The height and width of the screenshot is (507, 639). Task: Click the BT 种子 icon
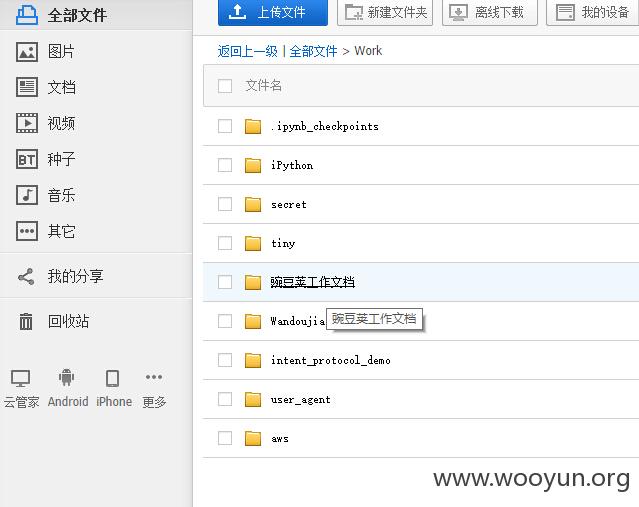[x=27, y=159]
